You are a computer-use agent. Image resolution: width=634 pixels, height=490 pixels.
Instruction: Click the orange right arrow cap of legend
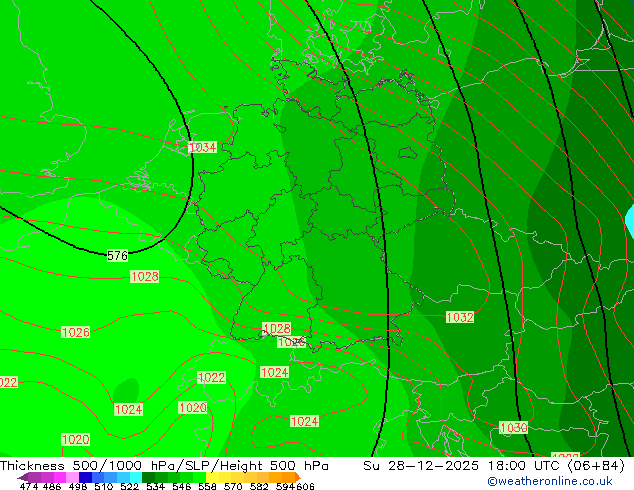pyautogui.click(x=298, y=477)
